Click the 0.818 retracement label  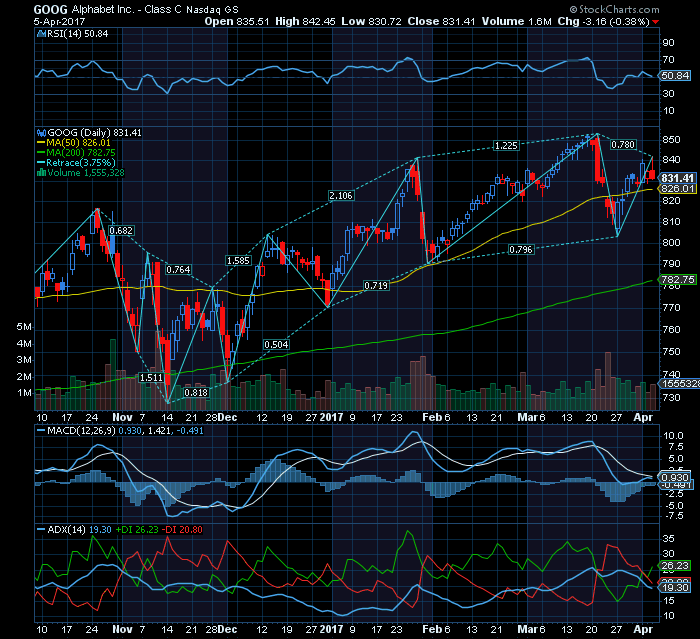(196, 392)
